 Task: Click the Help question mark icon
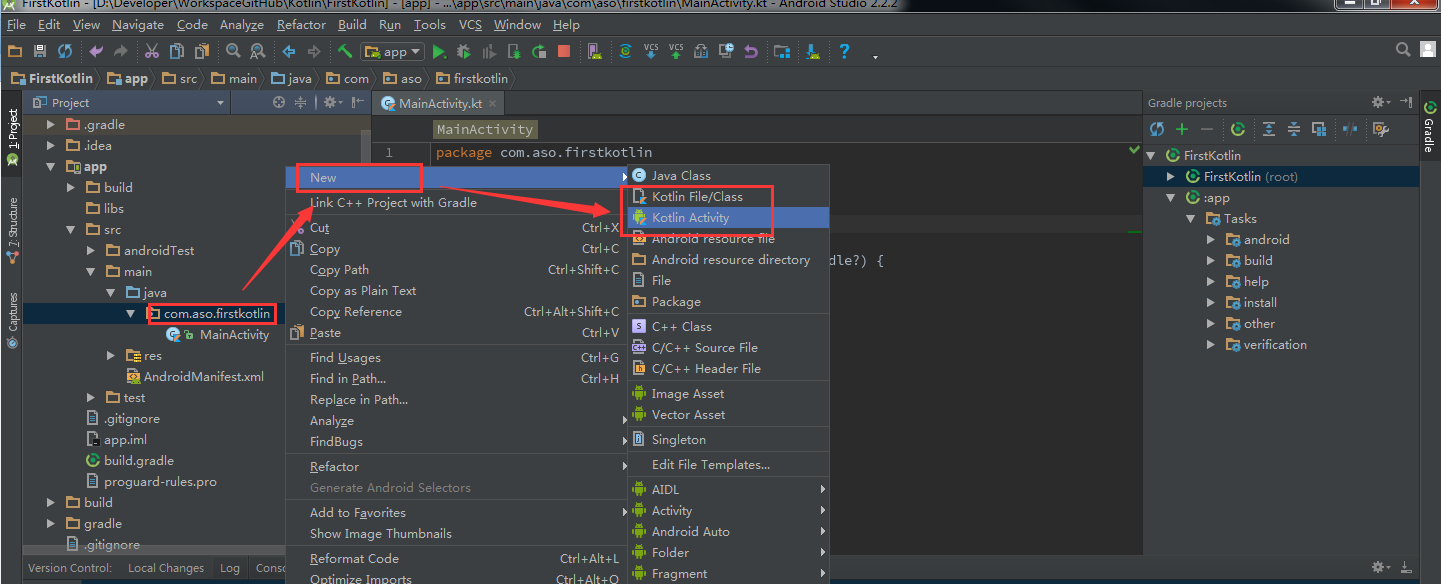point(844,51)
